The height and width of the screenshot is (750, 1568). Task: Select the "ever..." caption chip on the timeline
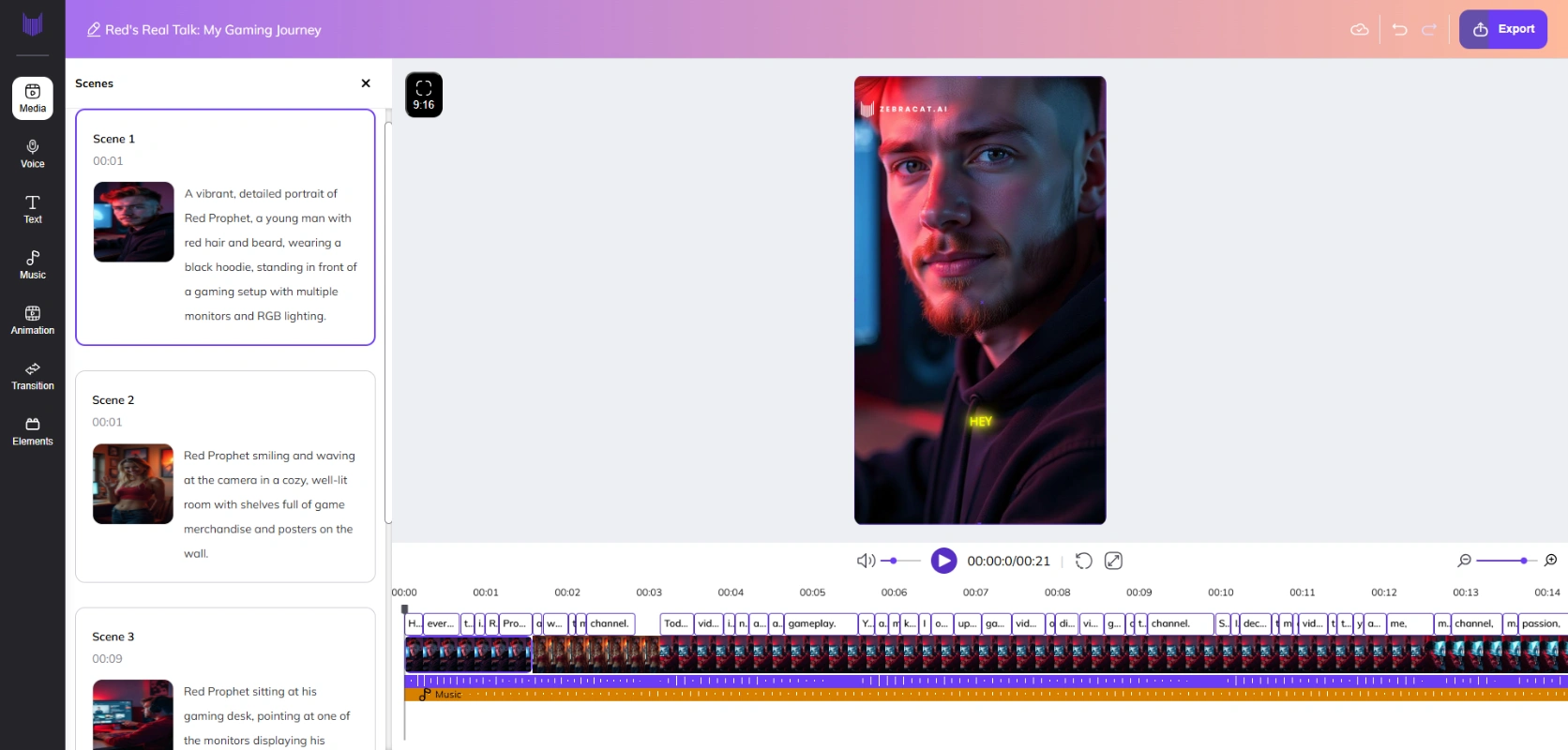point(441,623)
